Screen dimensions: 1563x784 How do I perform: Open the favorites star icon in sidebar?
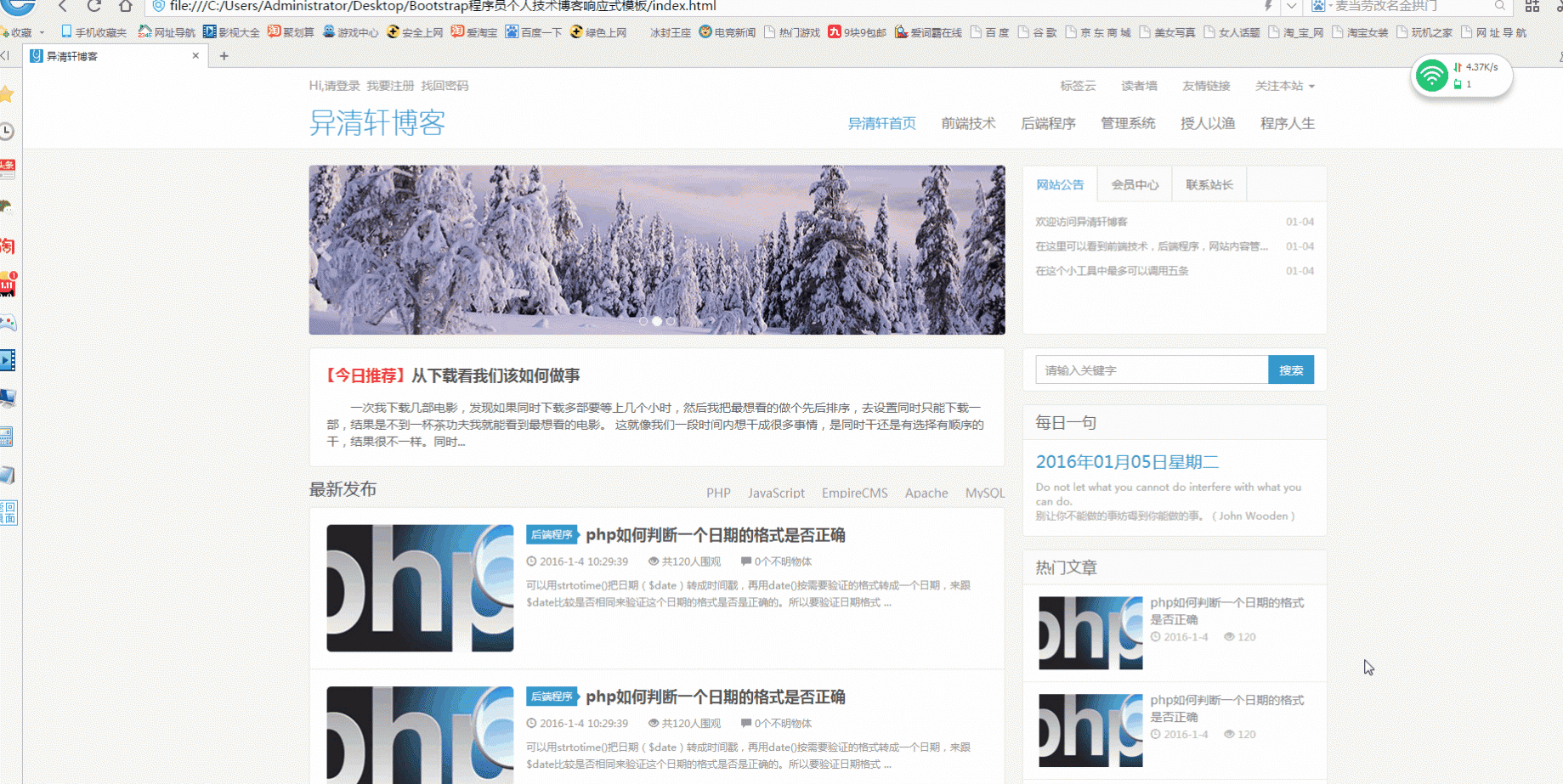tap(7, 94)
